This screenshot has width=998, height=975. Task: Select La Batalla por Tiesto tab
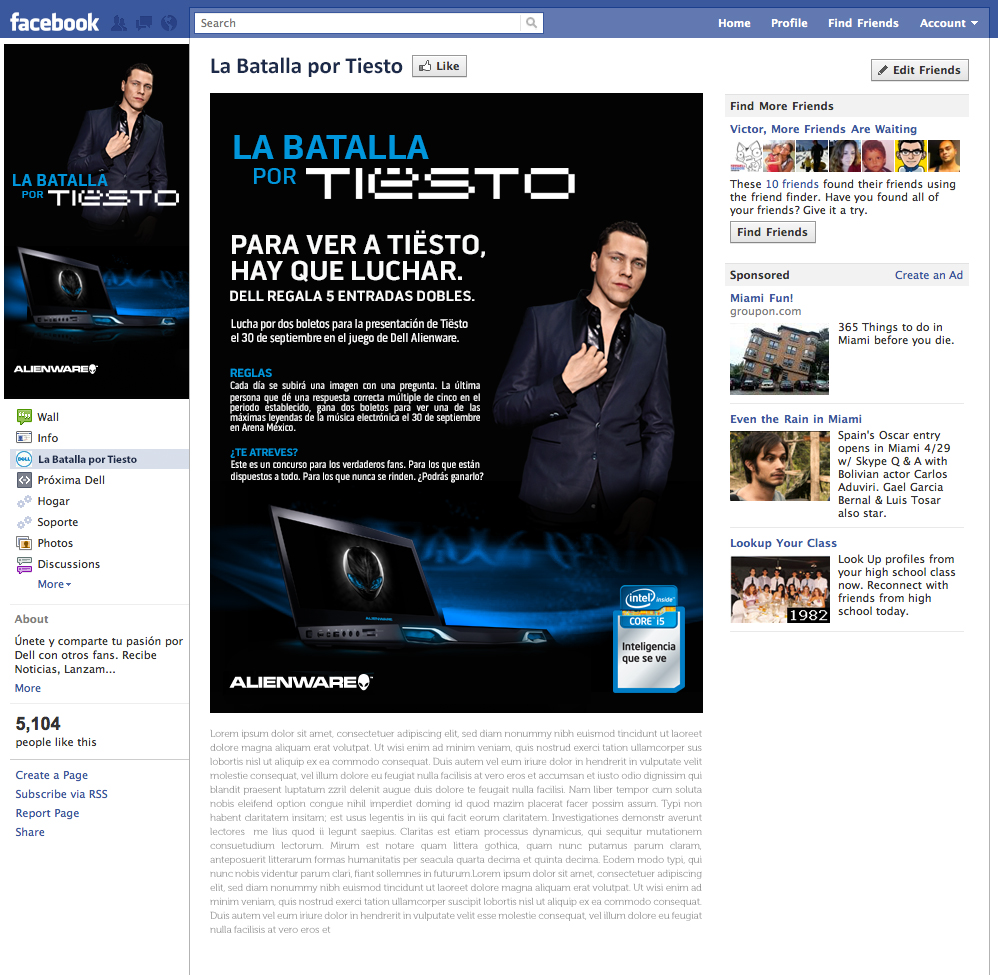100,459
